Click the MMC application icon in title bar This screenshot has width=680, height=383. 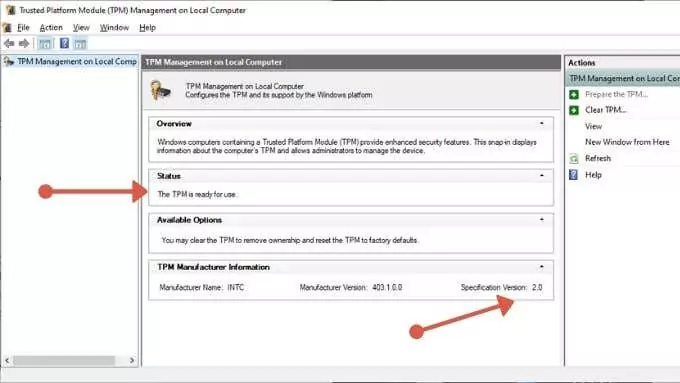tap(11, 10)
